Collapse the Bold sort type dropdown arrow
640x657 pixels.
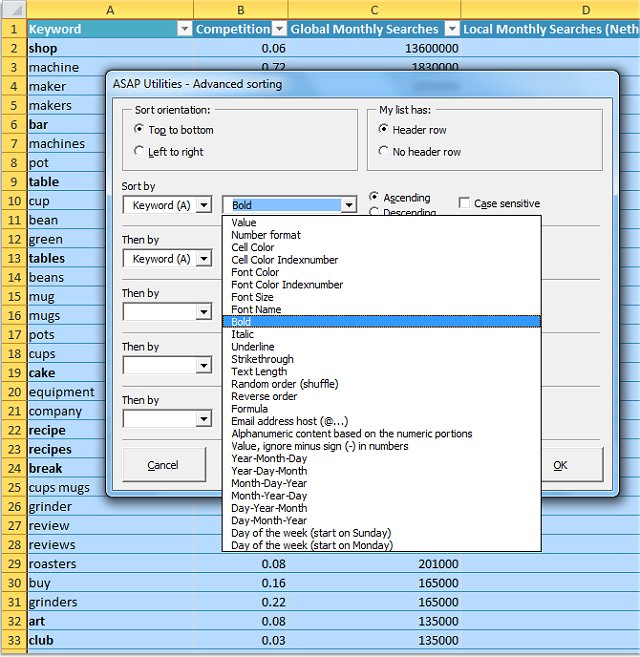click(349, 205)
